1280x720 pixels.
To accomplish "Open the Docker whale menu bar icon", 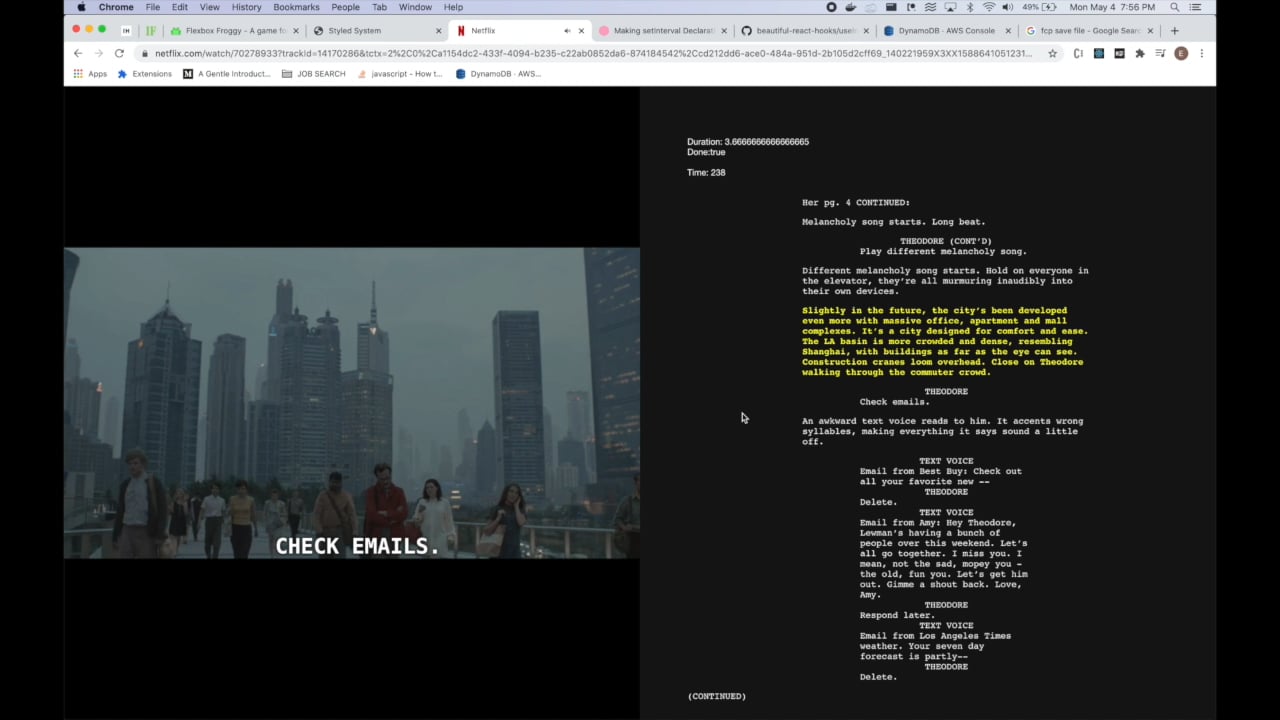I will point(851,7).
